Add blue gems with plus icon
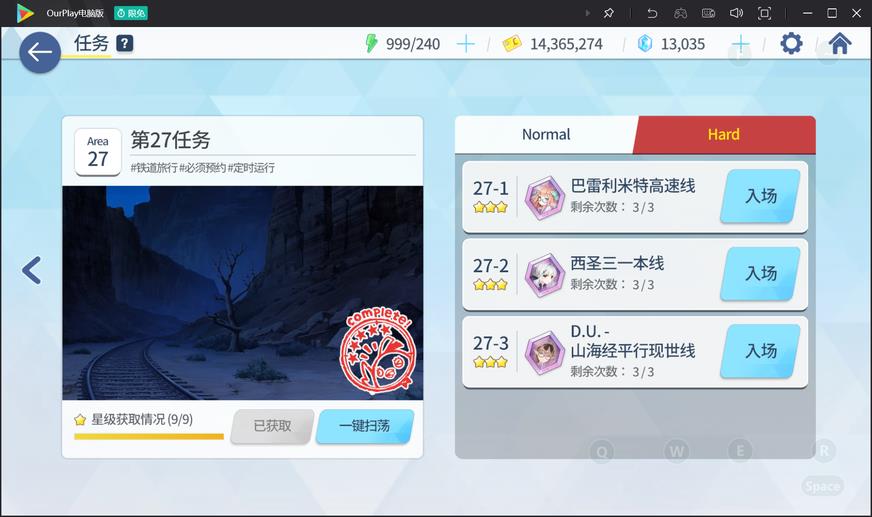The image size is (872, 517). click(740, 43)
